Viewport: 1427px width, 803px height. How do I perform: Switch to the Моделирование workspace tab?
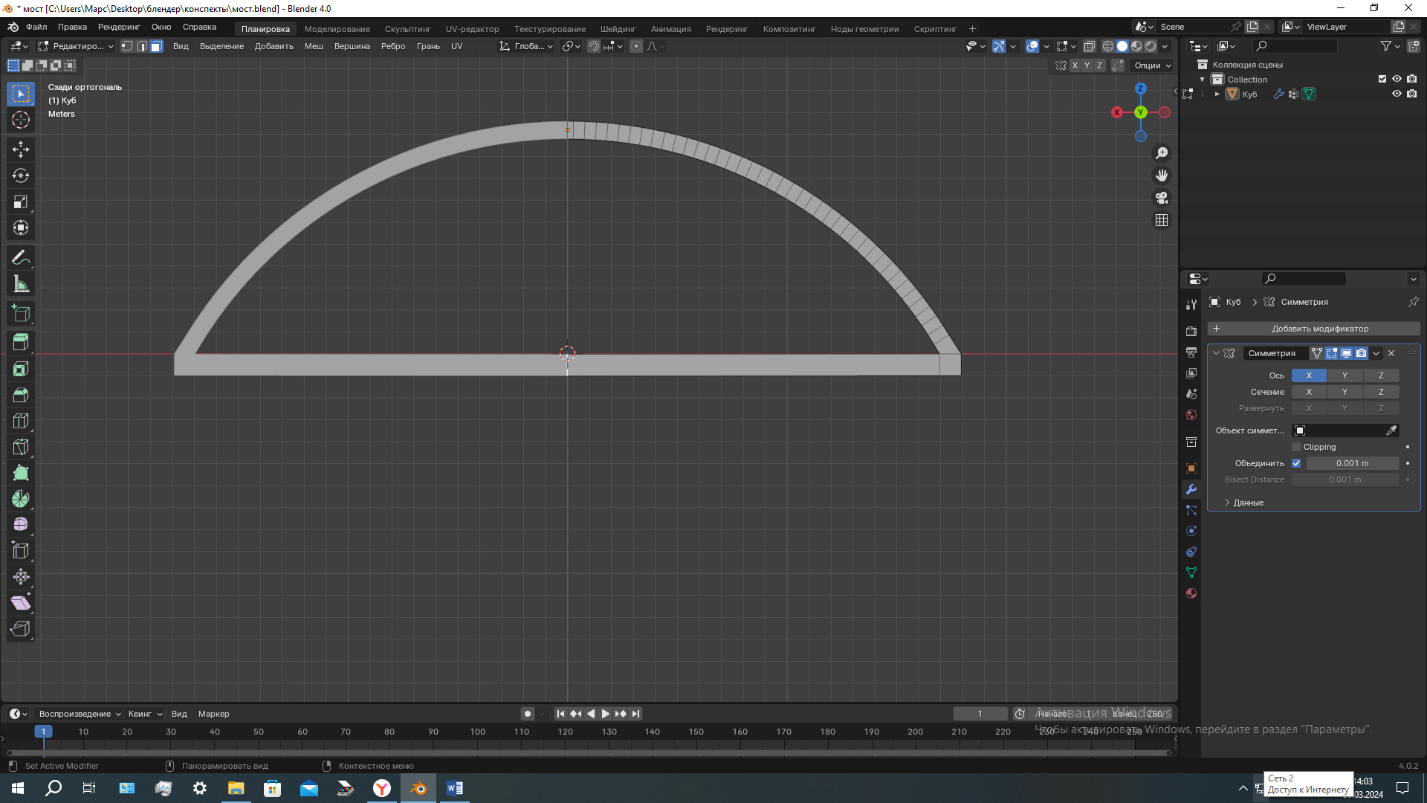(337, 29)
